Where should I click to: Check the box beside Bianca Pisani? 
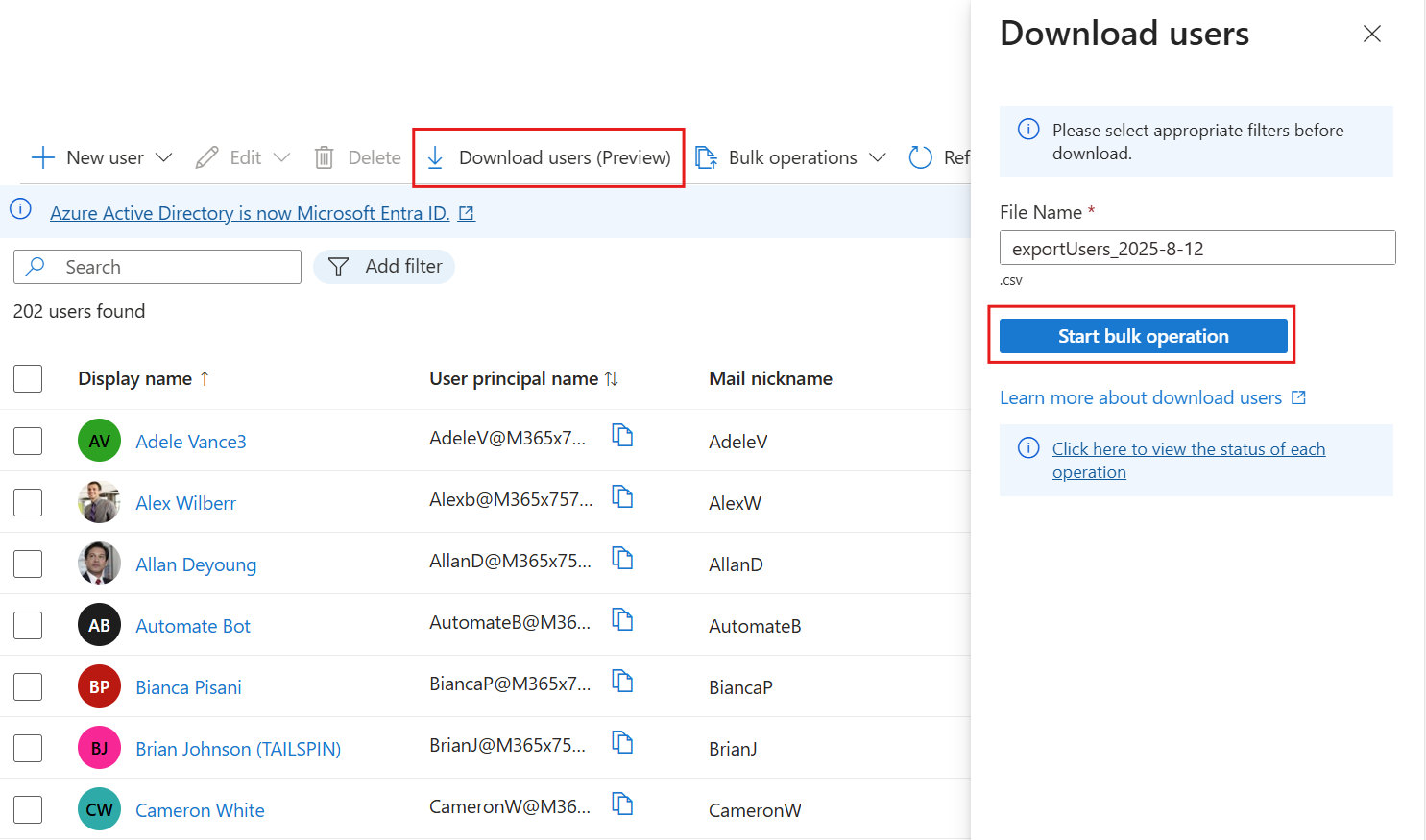pyautogui.click(x=28, y=686)
